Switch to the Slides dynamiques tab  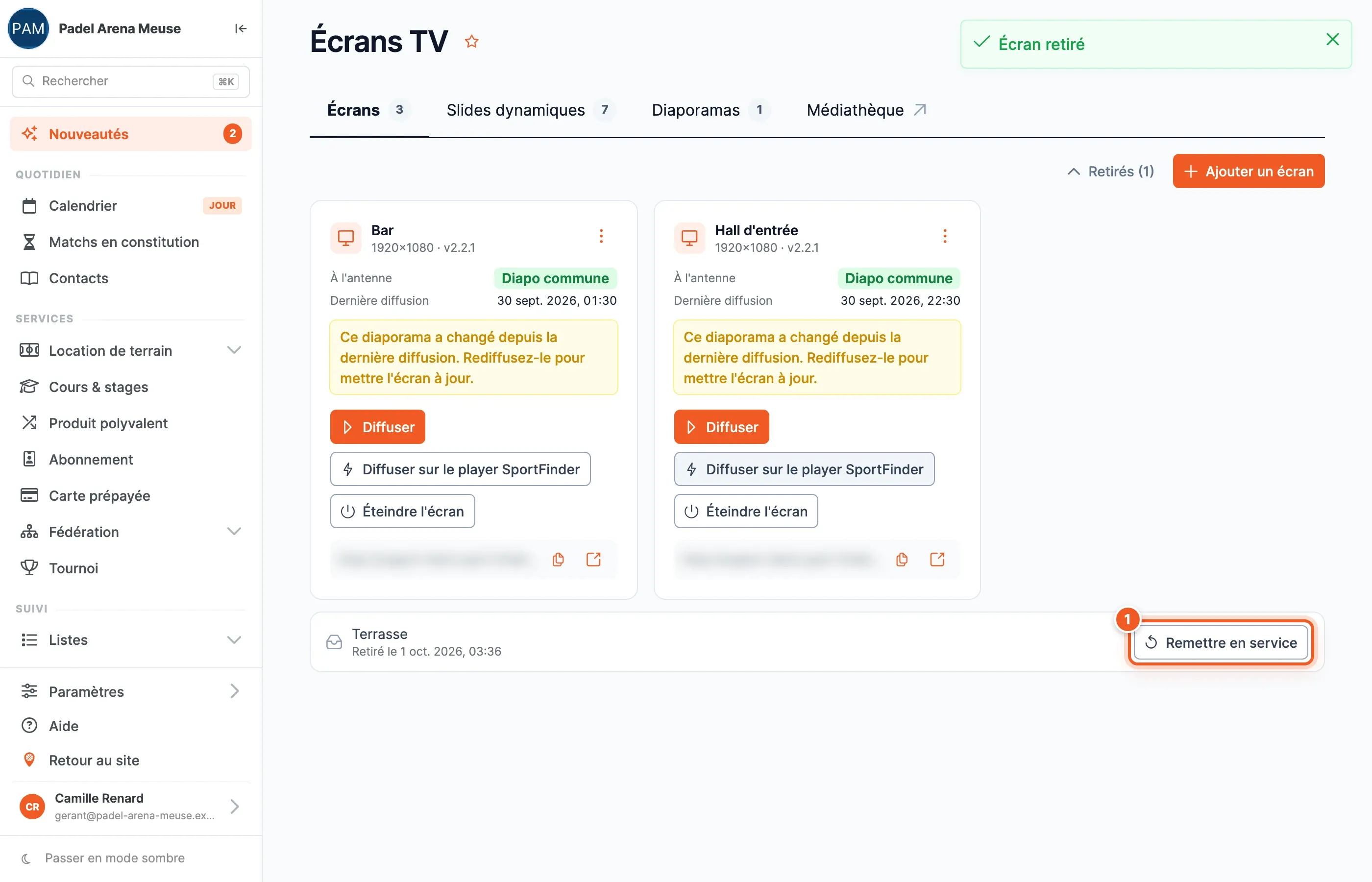pos(530,110)
